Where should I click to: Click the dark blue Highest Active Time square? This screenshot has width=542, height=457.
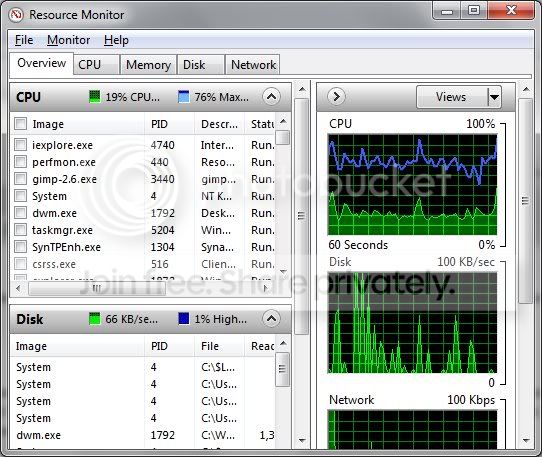click(x=184, y=319)
